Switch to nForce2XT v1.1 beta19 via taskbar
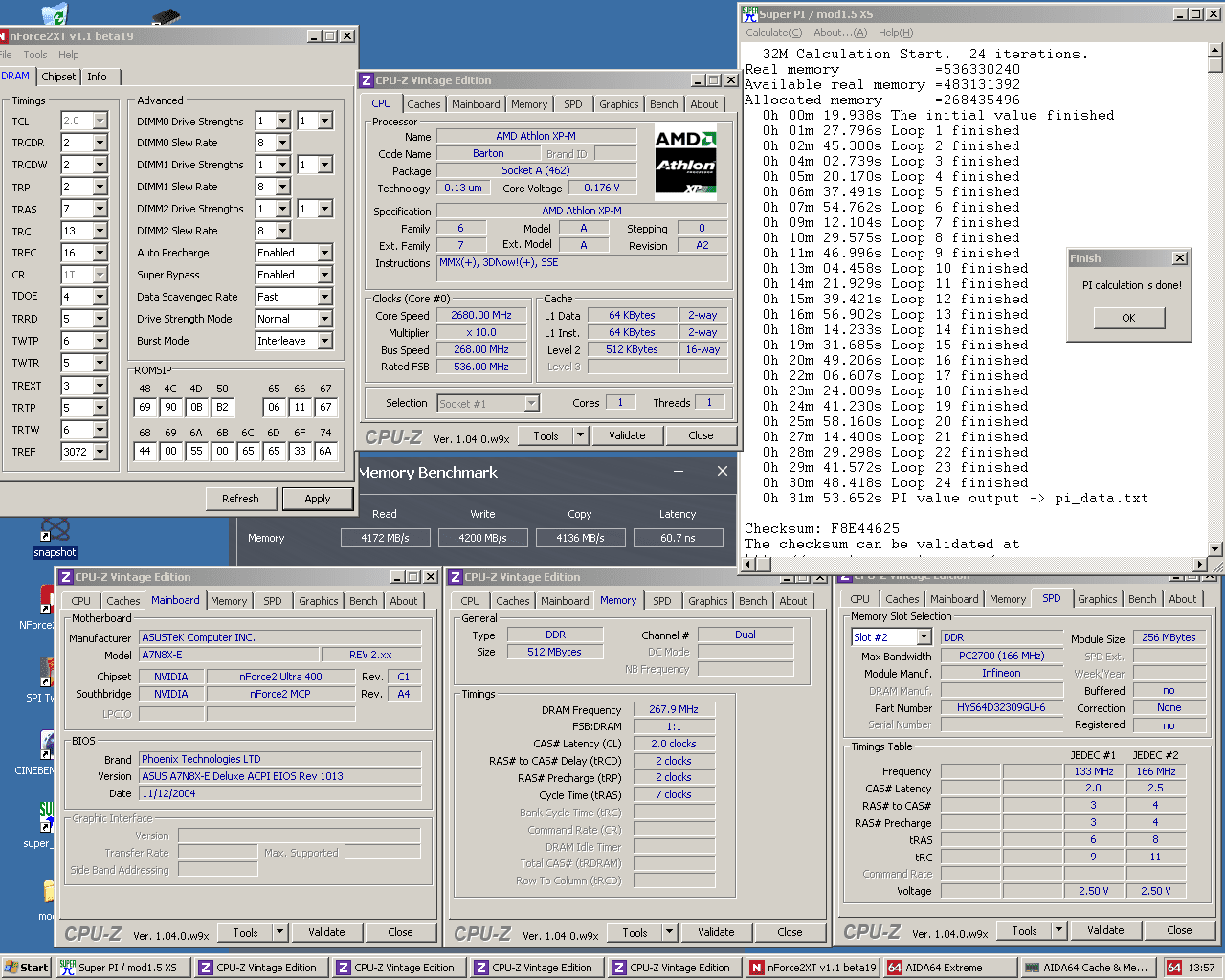The width and height of the screenshot is (1225, 980). click(x=812, y=968)
